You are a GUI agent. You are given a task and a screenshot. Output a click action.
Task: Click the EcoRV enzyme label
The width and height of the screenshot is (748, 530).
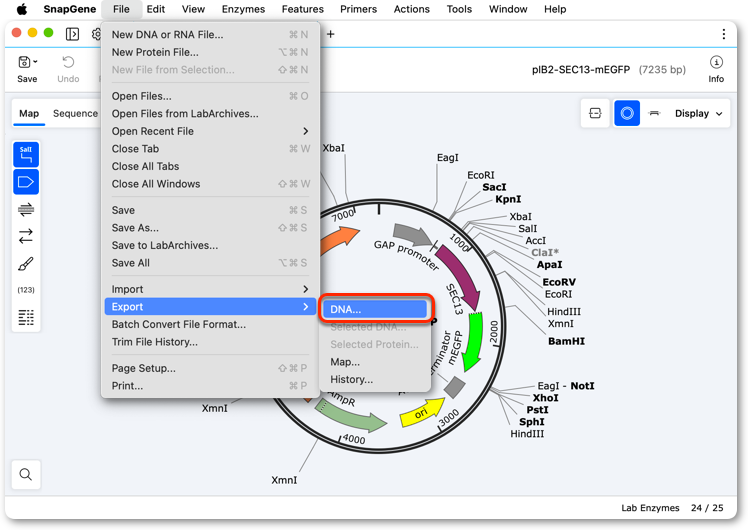(559, 282)
